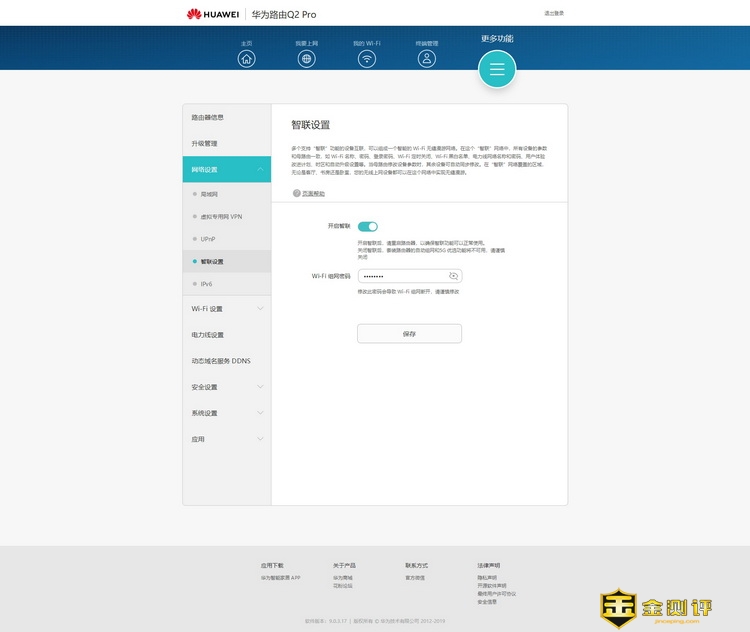Click the home (主页) icon

[x=247, y=58]
